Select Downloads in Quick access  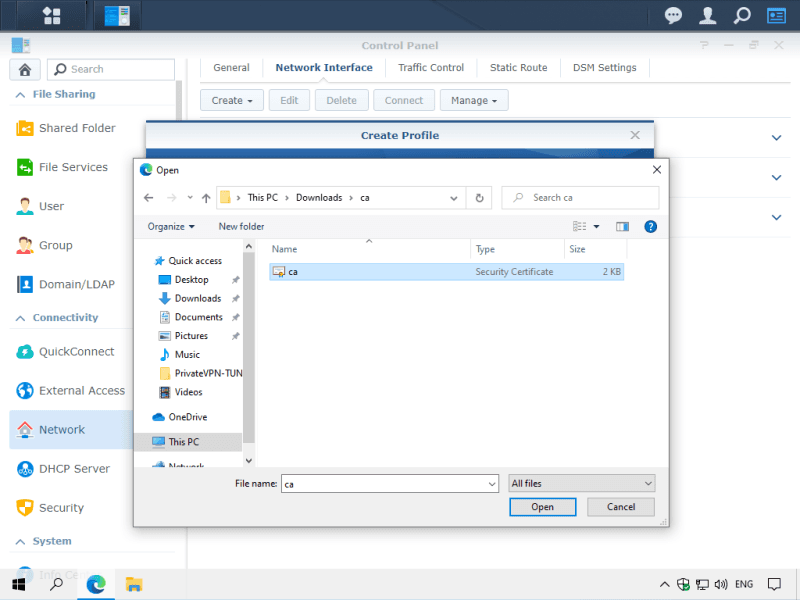[x=197, y=298]
